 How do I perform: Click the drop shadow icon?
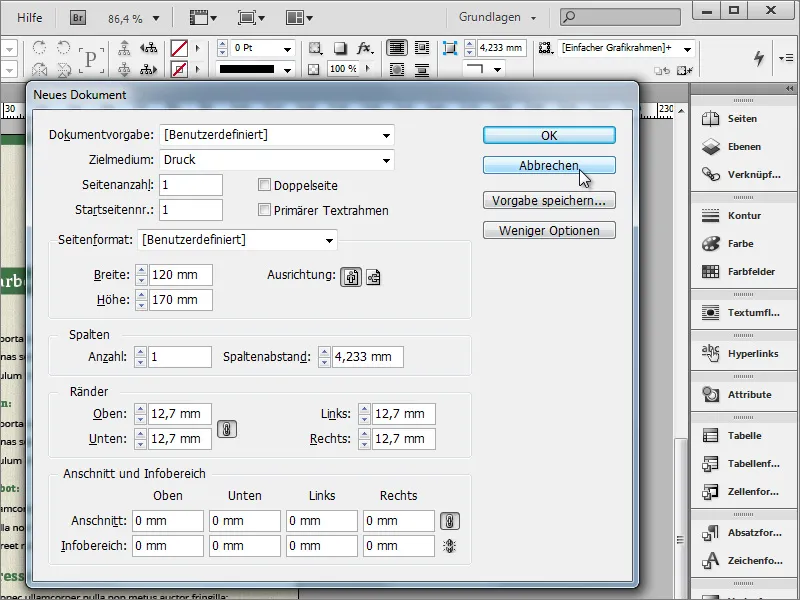pyautogui.click(x=340, y=48)
